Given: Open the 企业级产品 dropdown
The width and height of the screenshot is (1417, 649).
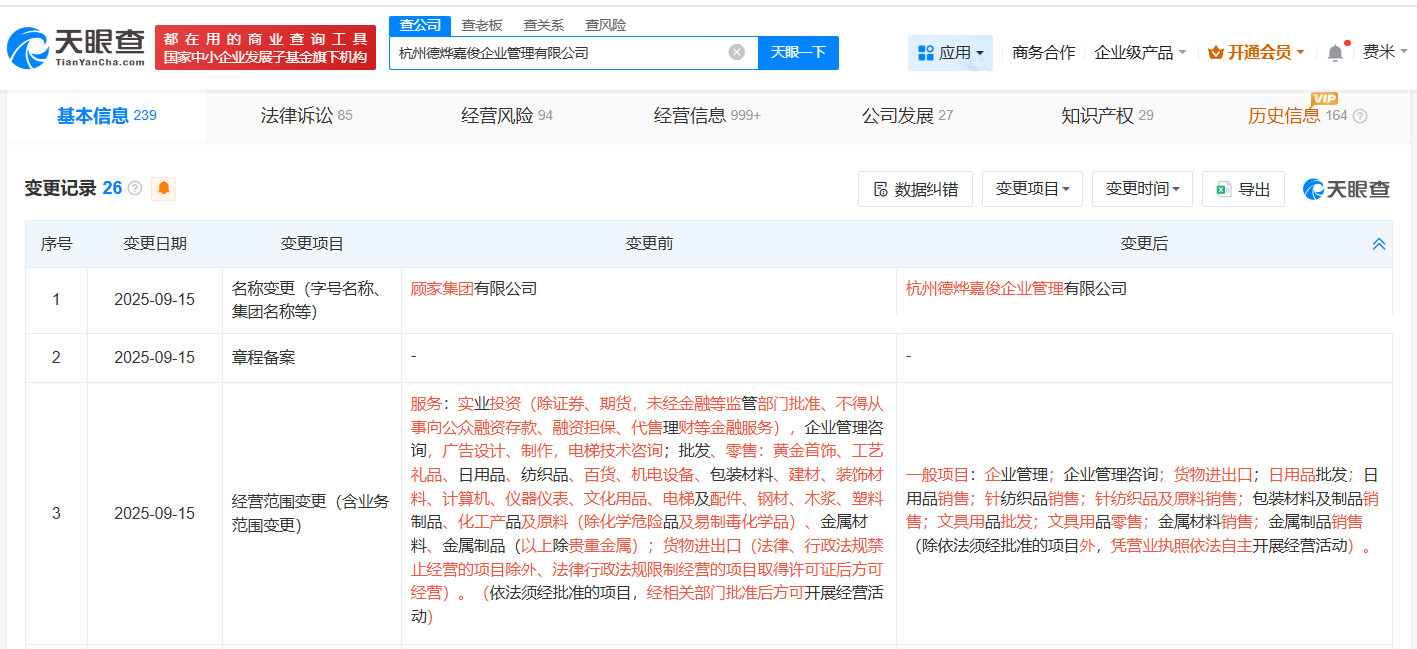Looking at the screenshot, I should [1135, 52].
